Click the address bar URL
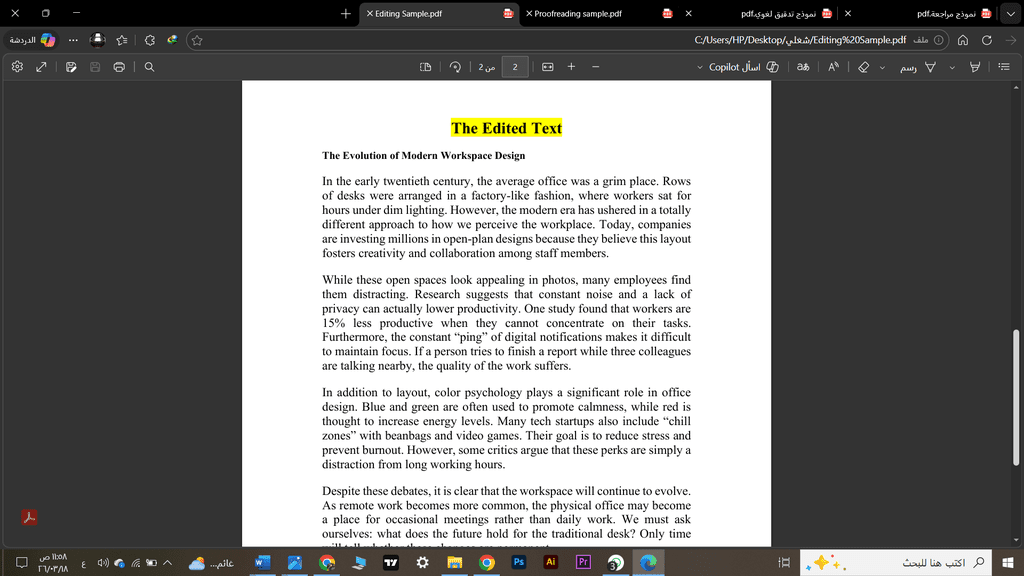1024x576 pixels. [x=800, y=40]
